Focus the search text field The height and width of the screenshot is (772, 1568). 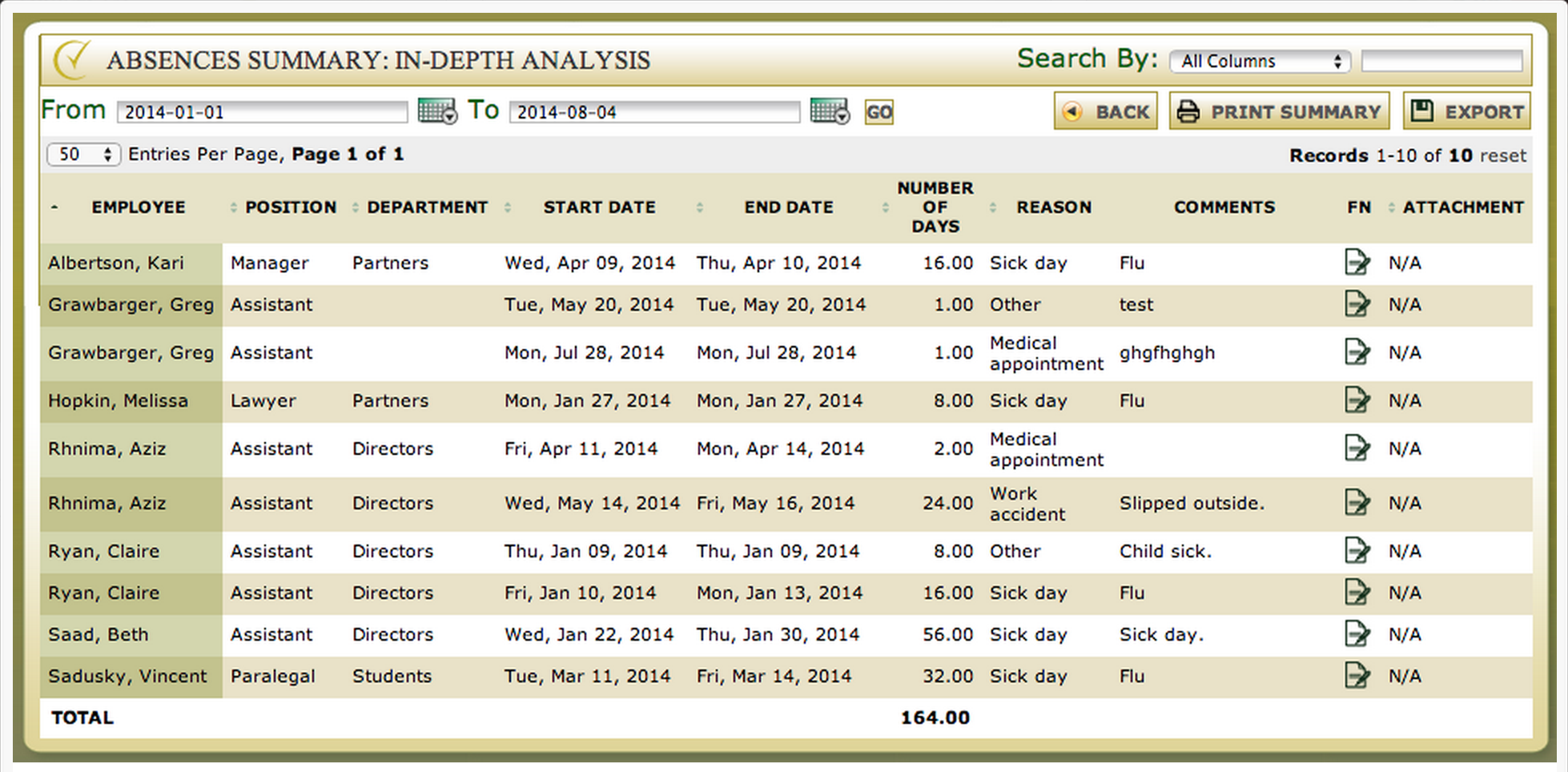tap(1441, 61)
